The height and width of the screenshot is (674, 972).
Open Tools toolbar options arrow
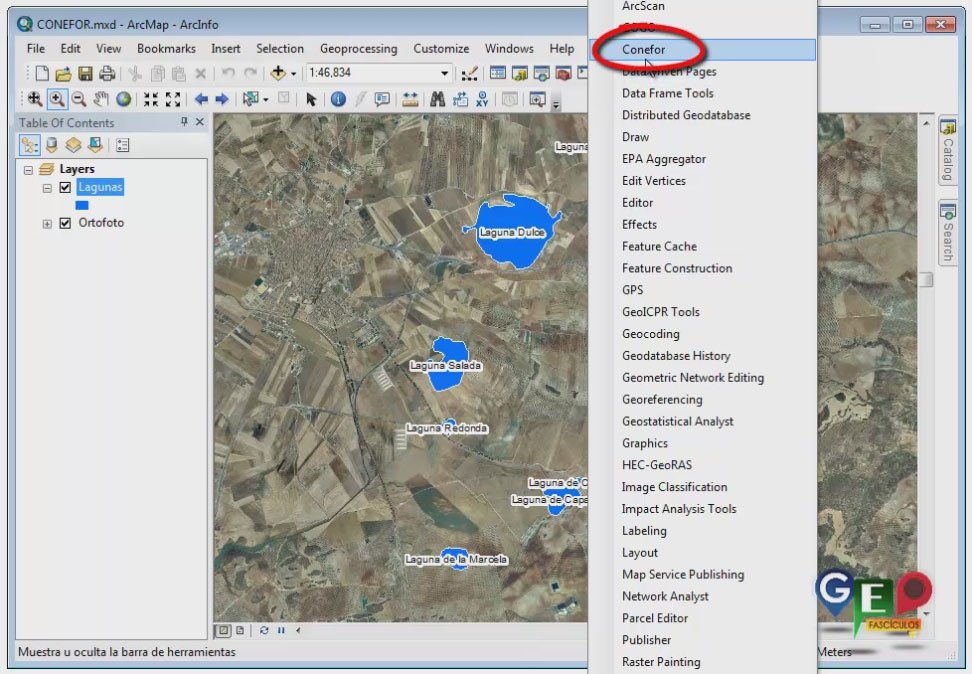click(556, 105)
